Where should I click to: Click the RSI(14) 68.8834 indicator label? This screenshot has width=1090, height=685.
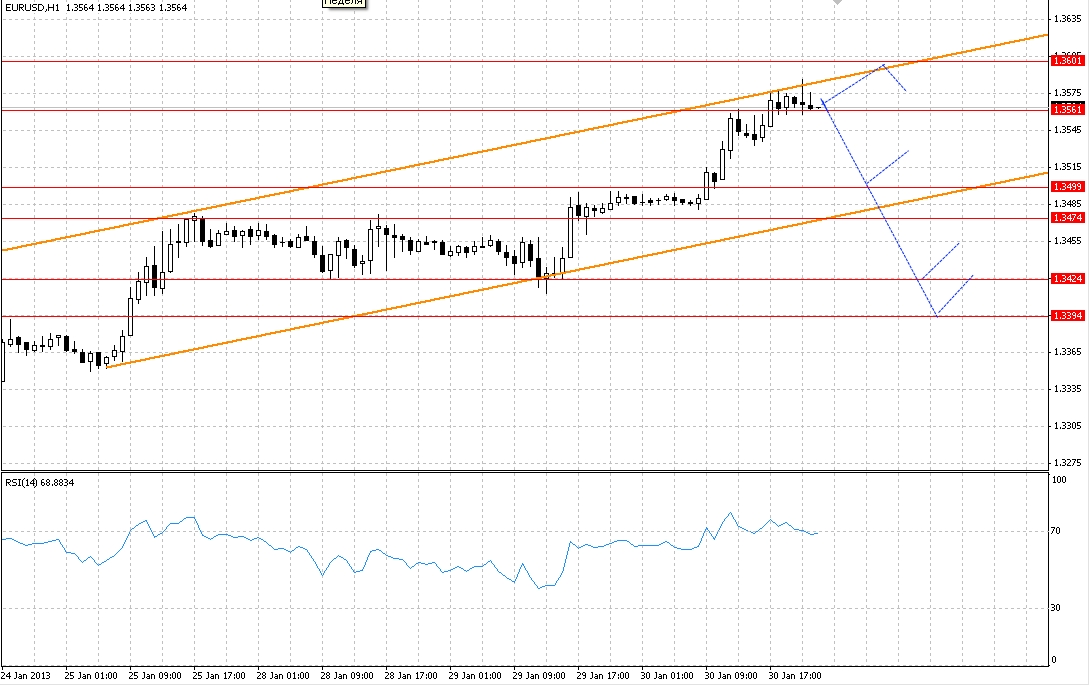(40, 482)
